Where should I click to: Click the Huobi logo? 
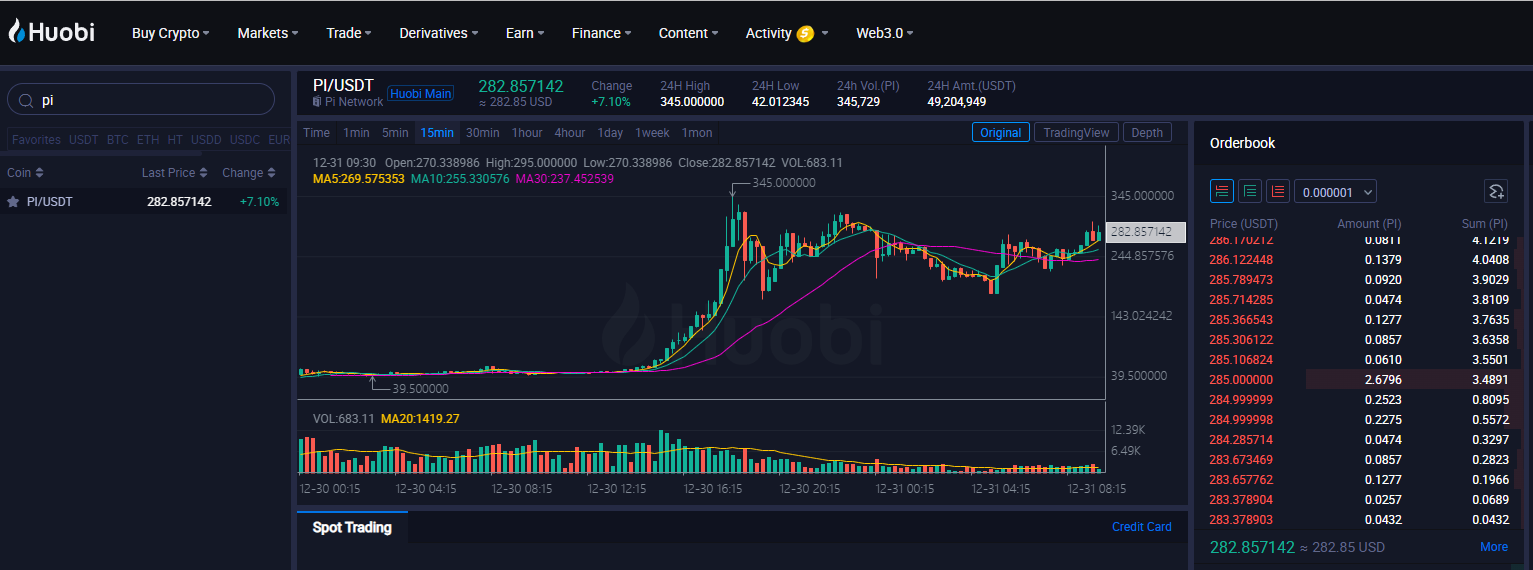[x=51, y=32]
